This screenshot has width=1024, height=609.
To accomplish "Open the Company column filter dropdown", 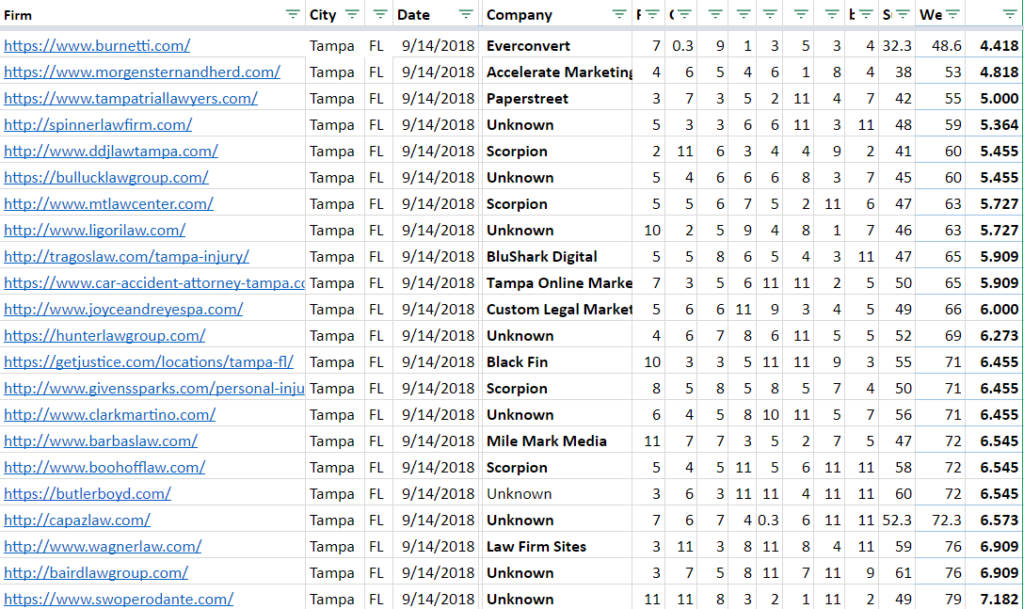I will (x=619, y=14).
